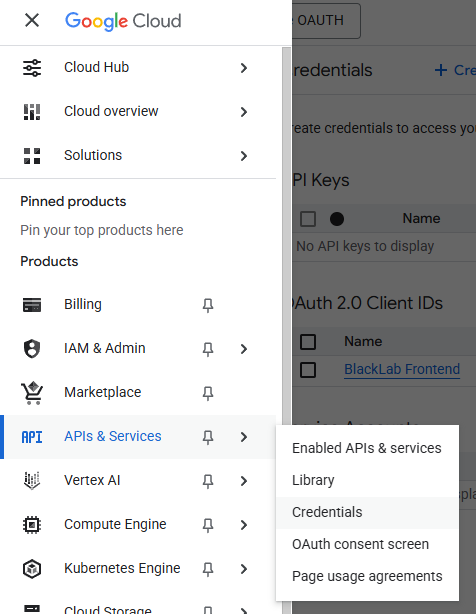Click the Solutions grid icon
Image resolution: width=476 pixels, height=614 pixels.
coord(32,155)
